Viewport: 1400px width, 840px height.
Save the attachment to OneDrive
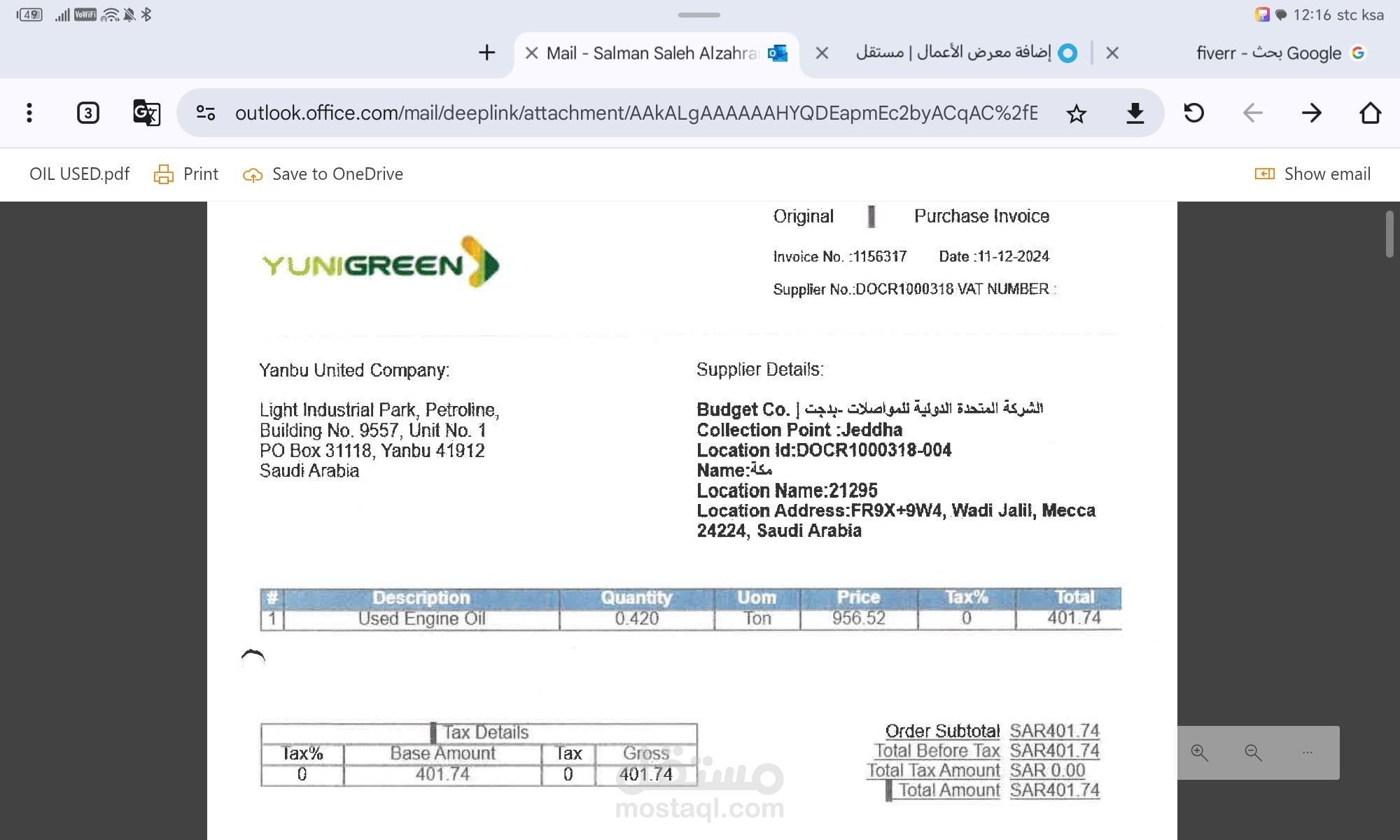[323, 174]
